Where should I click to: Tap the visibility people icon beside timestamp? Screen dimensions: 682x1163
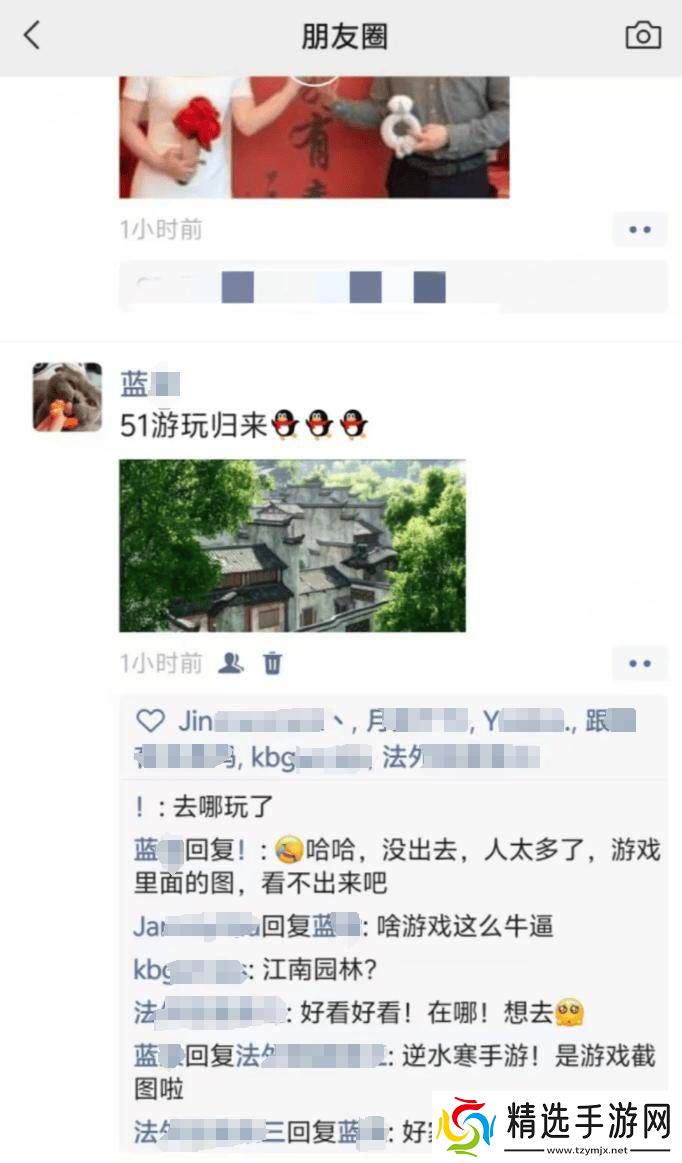[232, 662]
